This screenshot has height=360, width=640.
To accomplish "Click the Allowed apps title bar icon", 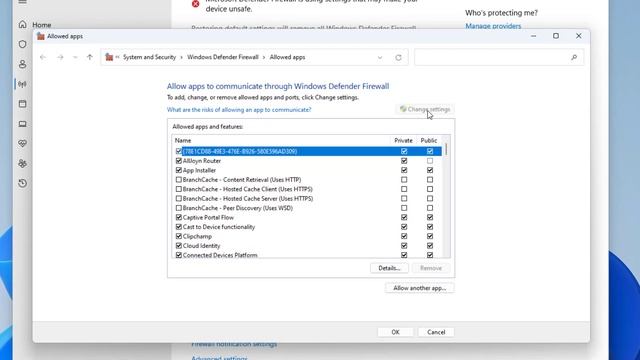I will click(x=40, y=36).
